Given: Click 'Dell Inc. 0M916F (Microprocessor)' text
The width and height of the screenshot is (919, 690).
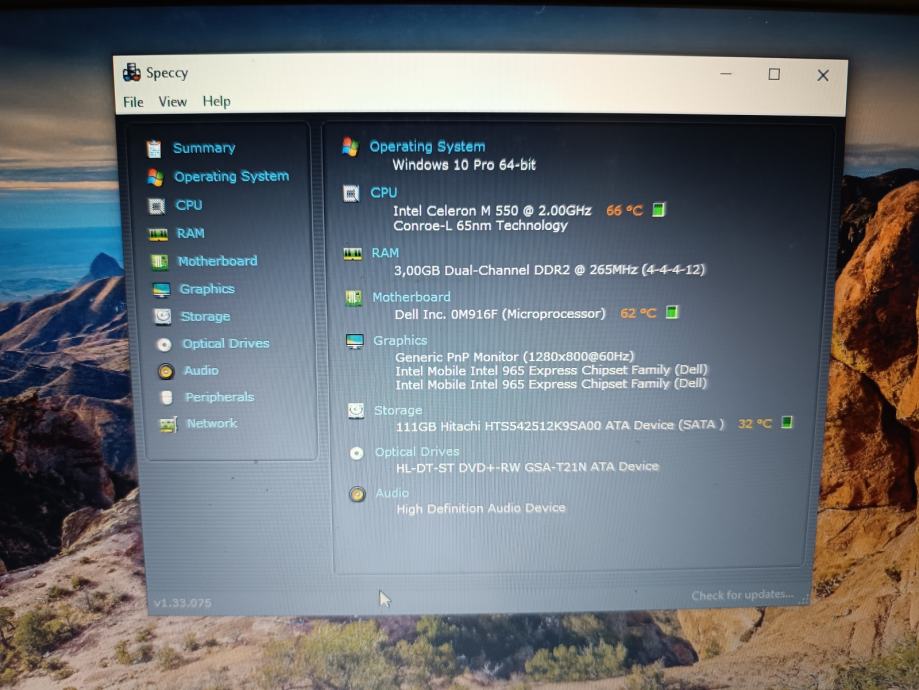Looking at the screenshot, I should [499, 314].
